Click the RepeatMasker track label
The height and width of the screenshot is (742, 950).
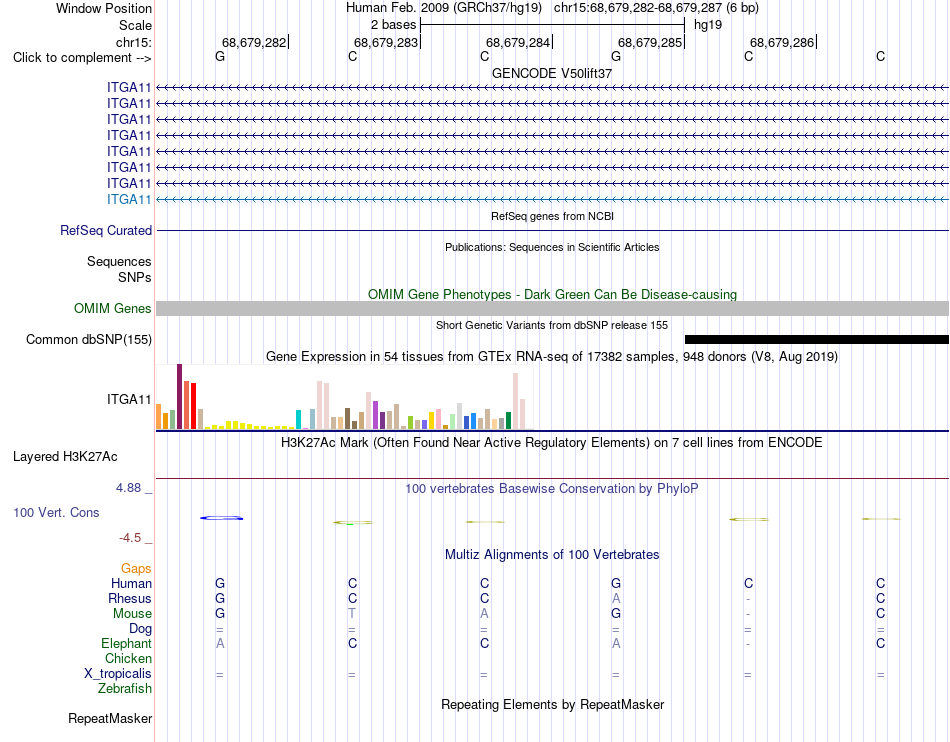[110, 719]
